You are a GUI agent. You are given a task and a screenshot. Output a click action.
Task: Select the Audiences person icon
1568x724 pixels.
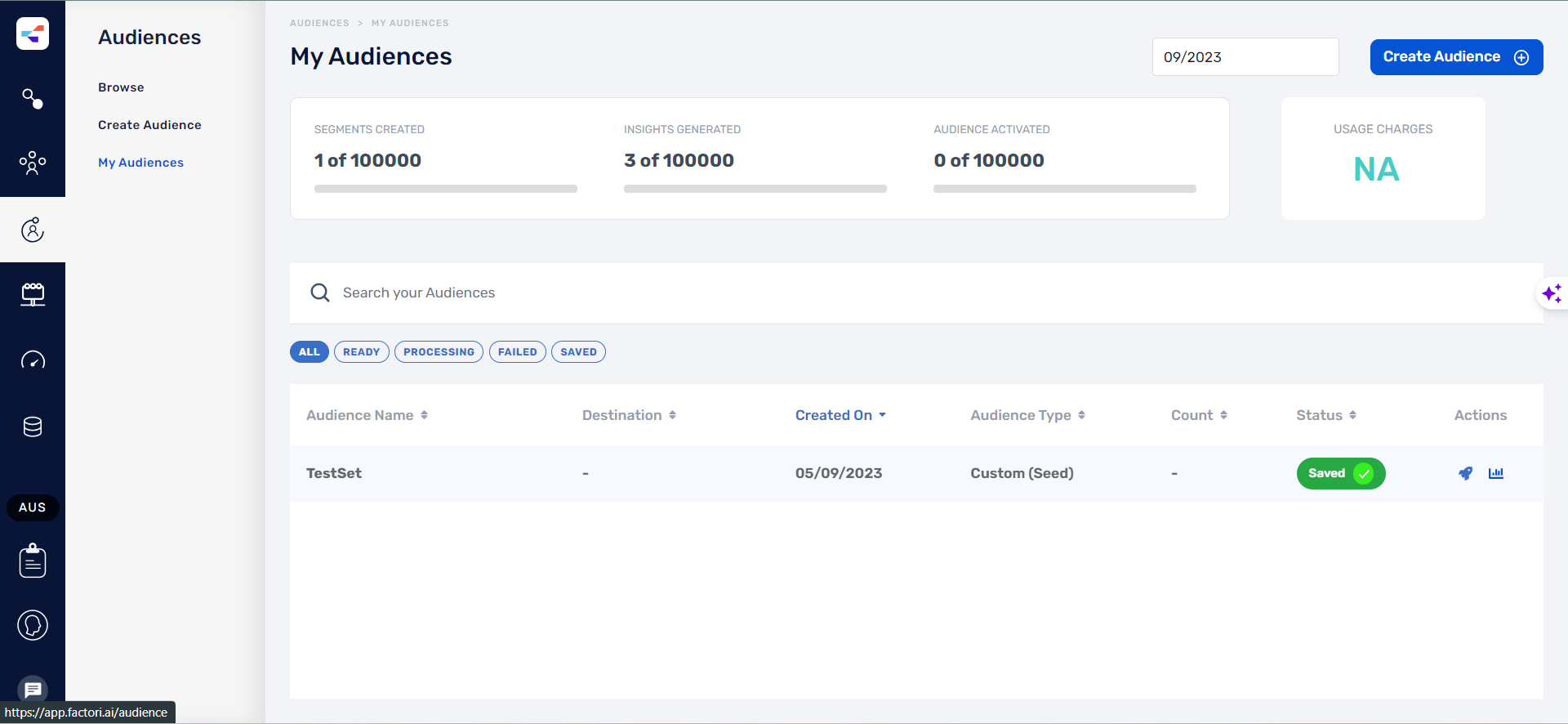point(33,230)
